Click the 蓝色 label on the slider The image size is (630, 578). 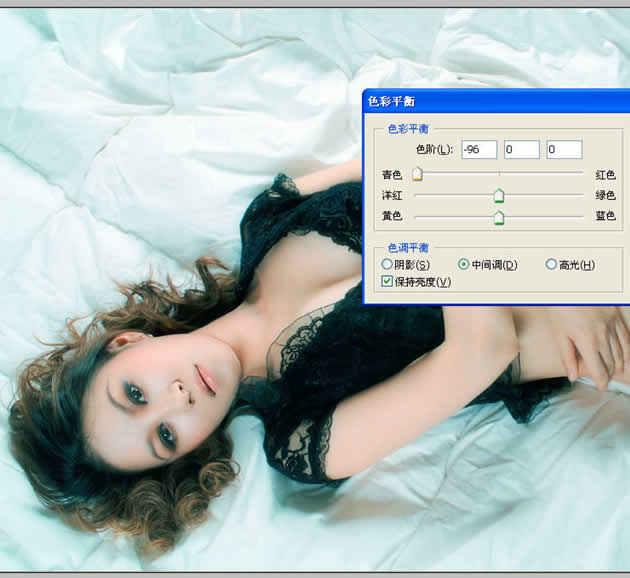605,216
